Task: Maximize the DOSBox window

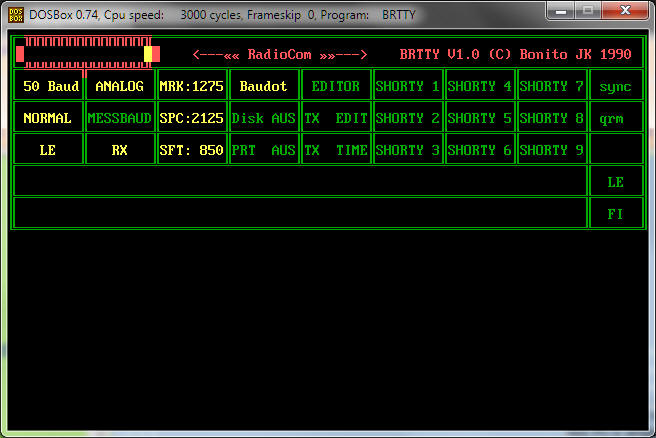Action: coord(588,10)
